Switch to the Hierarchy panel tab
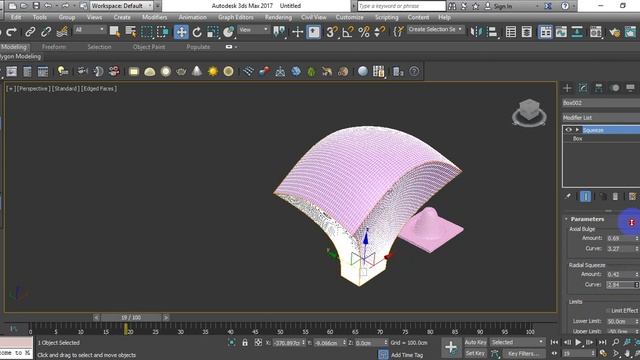640x360 pixels. (x=599, y=88)
